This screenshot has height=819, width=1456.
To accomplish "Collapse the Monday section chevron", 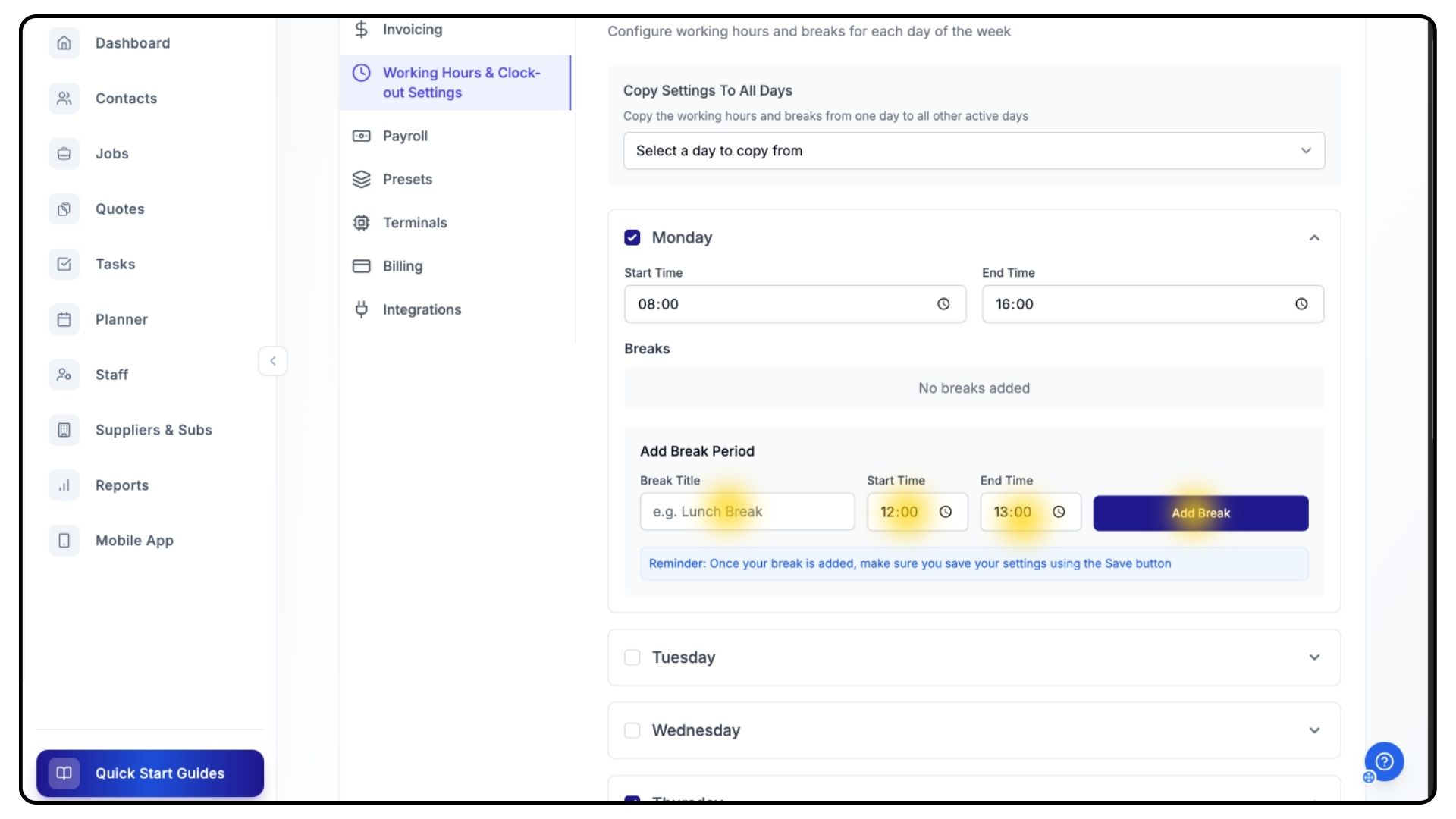I will pyautogui.click(x=1314, y=238).
